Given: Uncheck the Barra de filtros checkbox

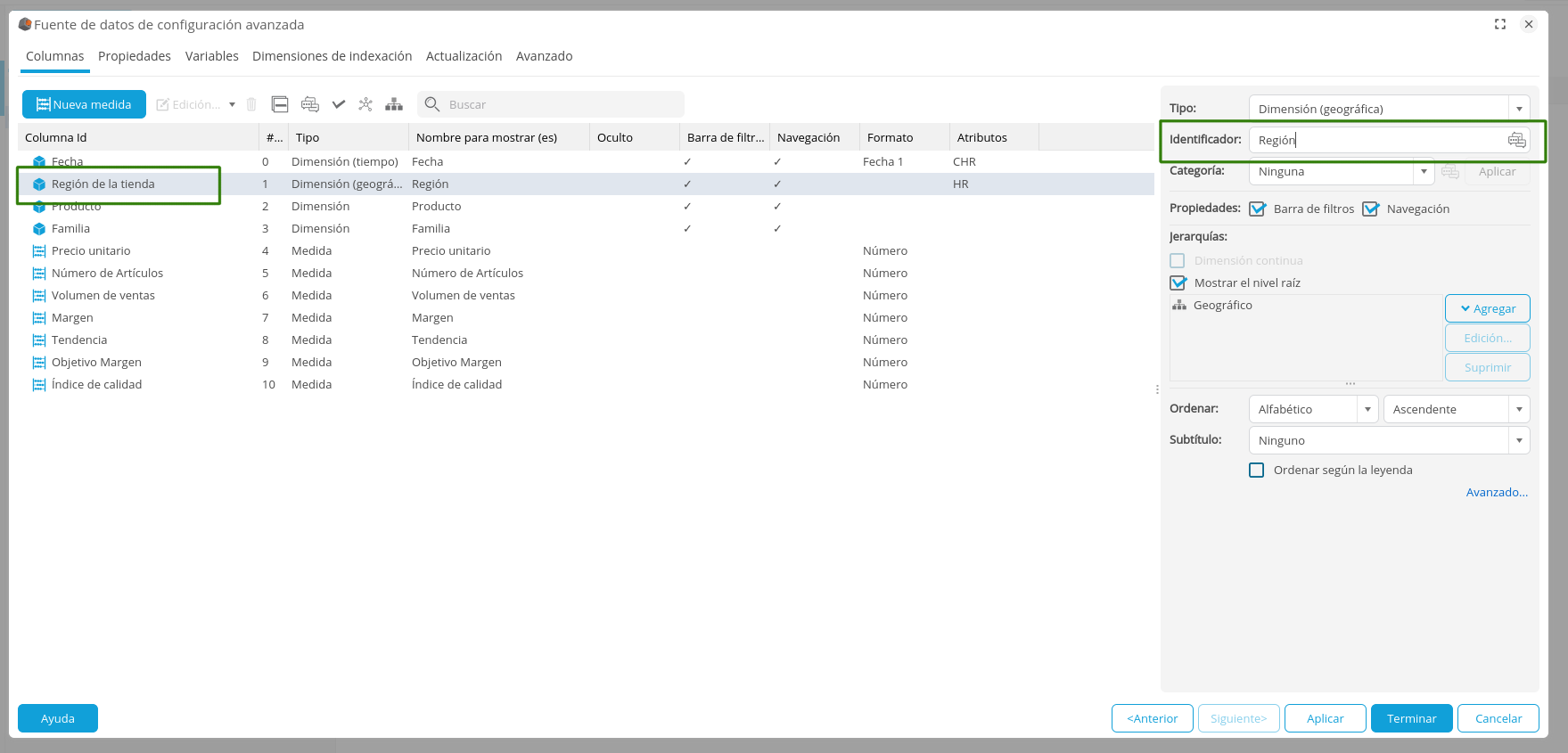Looking at the screenshot, I should point(1257,209).
